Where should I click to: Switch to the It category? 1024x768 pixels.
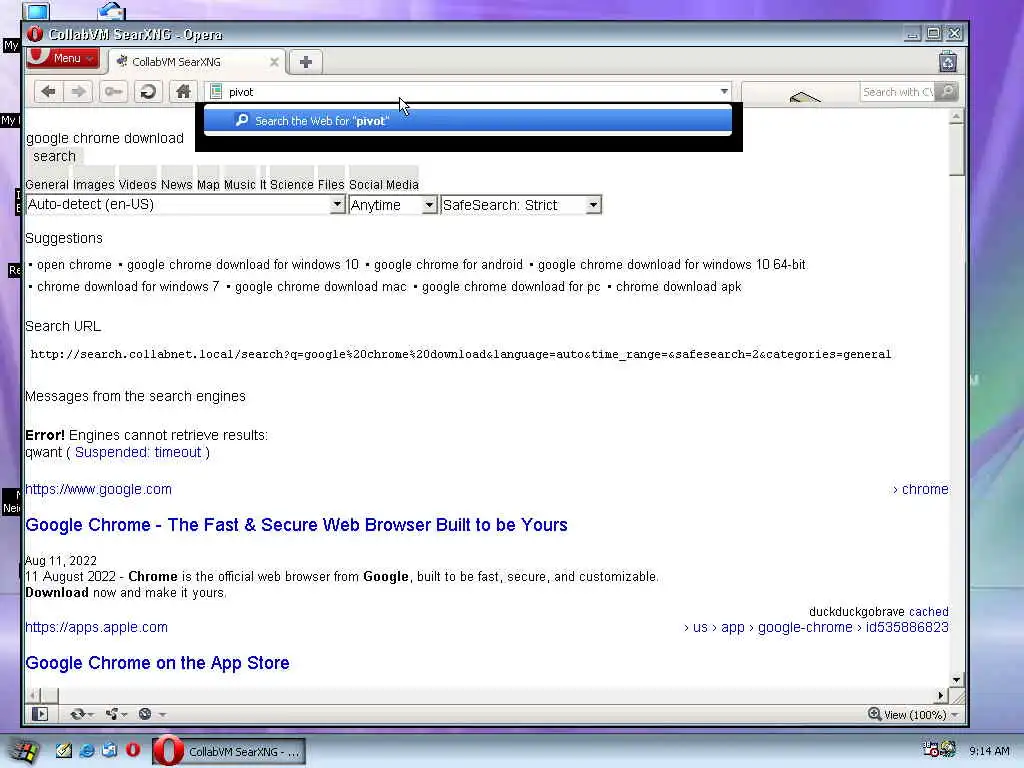pos(263,185)
